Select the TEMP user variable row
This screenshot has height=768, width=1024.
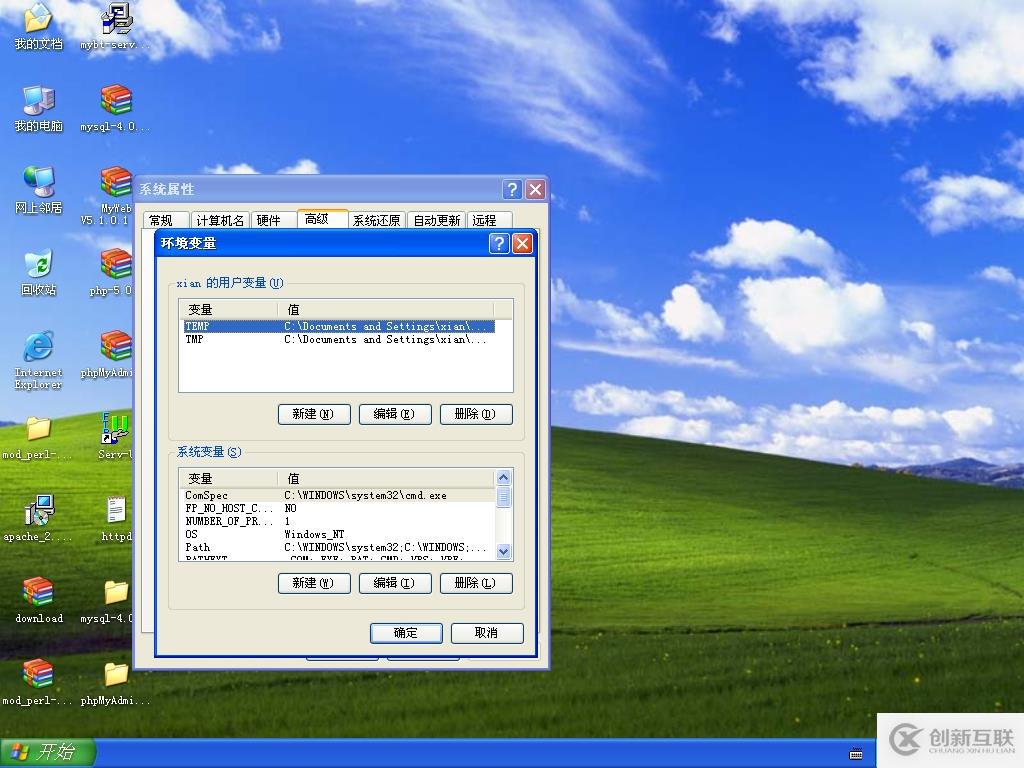pyautogui.click(x=230, y=326)
